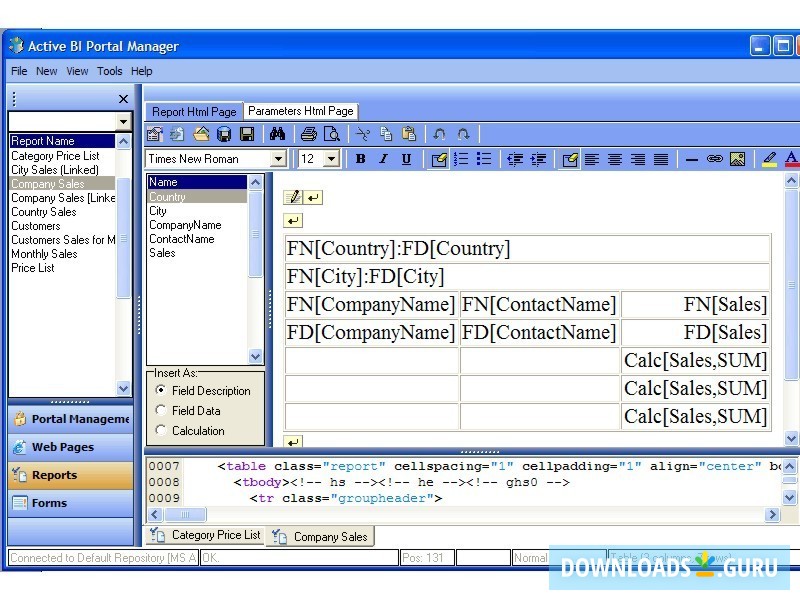This screenshot has height=600, width=800.
Task: Switch to the Parameters Html Page tab
Action: pos(301,111)
